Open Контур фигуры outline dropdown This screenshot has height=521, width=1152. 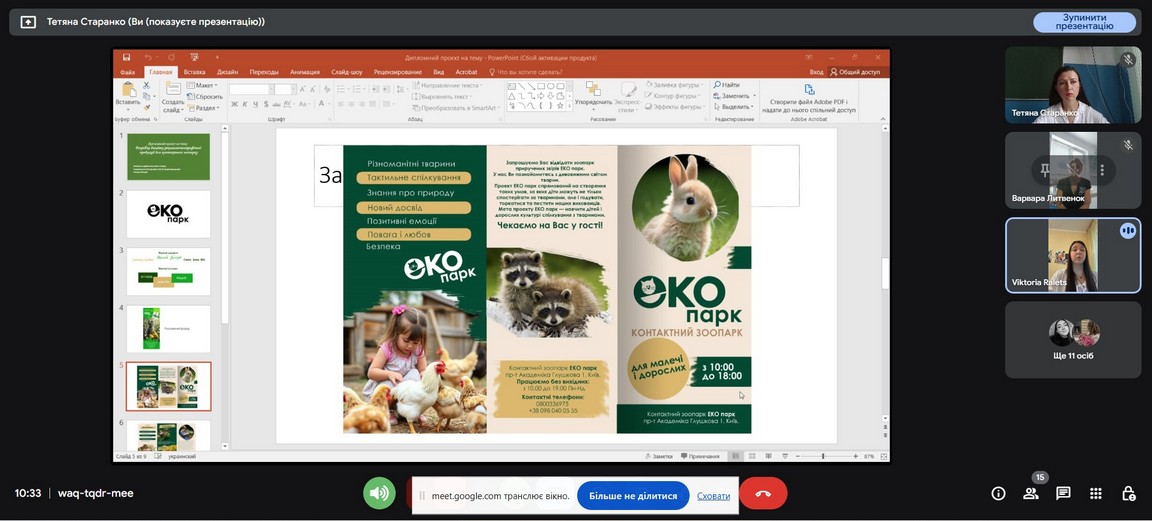674,96
